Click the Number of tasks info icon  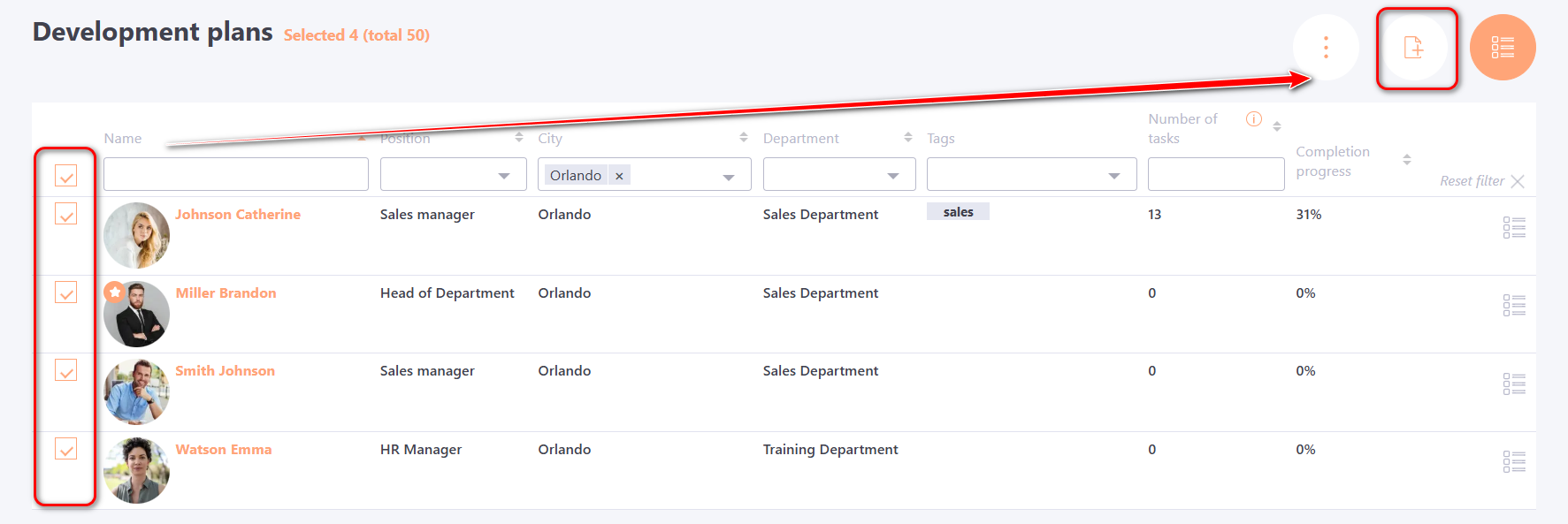[1253, 119]
